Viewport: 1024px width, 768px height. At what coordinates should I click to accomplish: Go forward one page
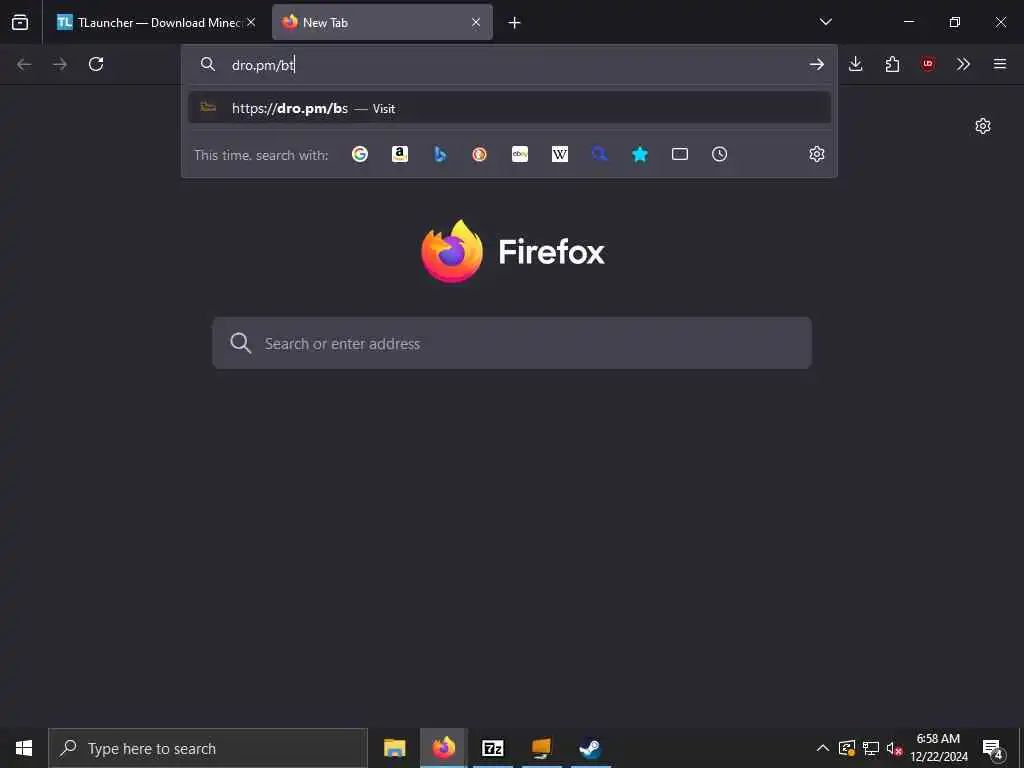[60, 64]
